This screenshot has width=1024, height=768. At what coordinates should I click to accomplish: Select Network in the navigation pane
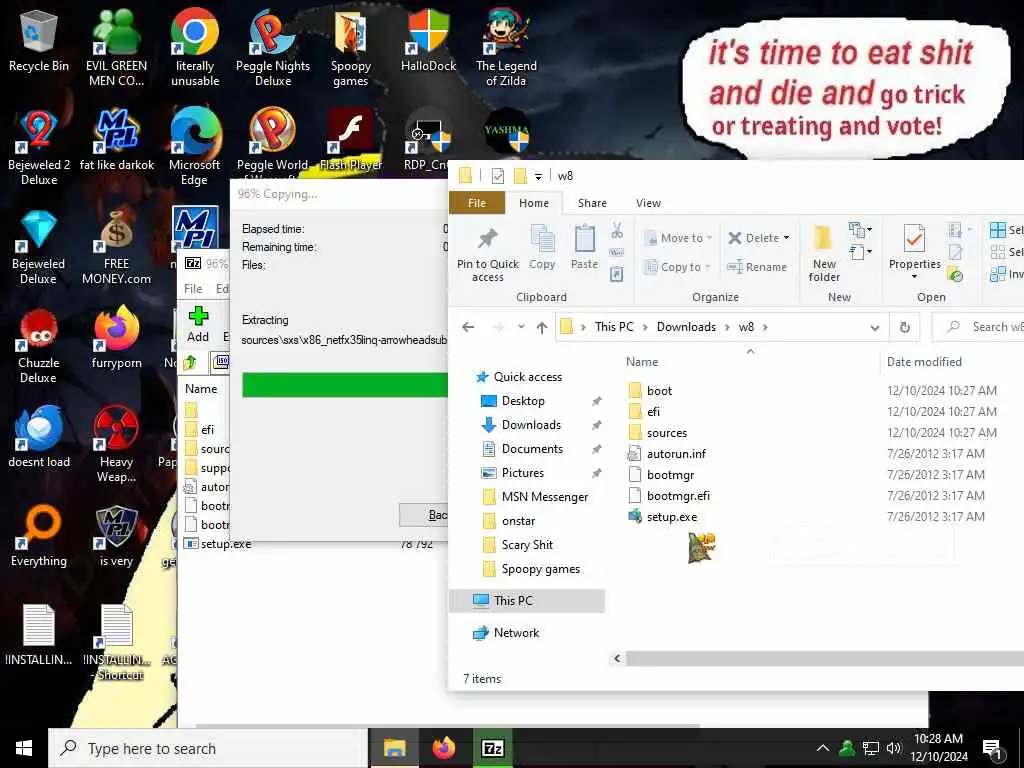[516, 632]
